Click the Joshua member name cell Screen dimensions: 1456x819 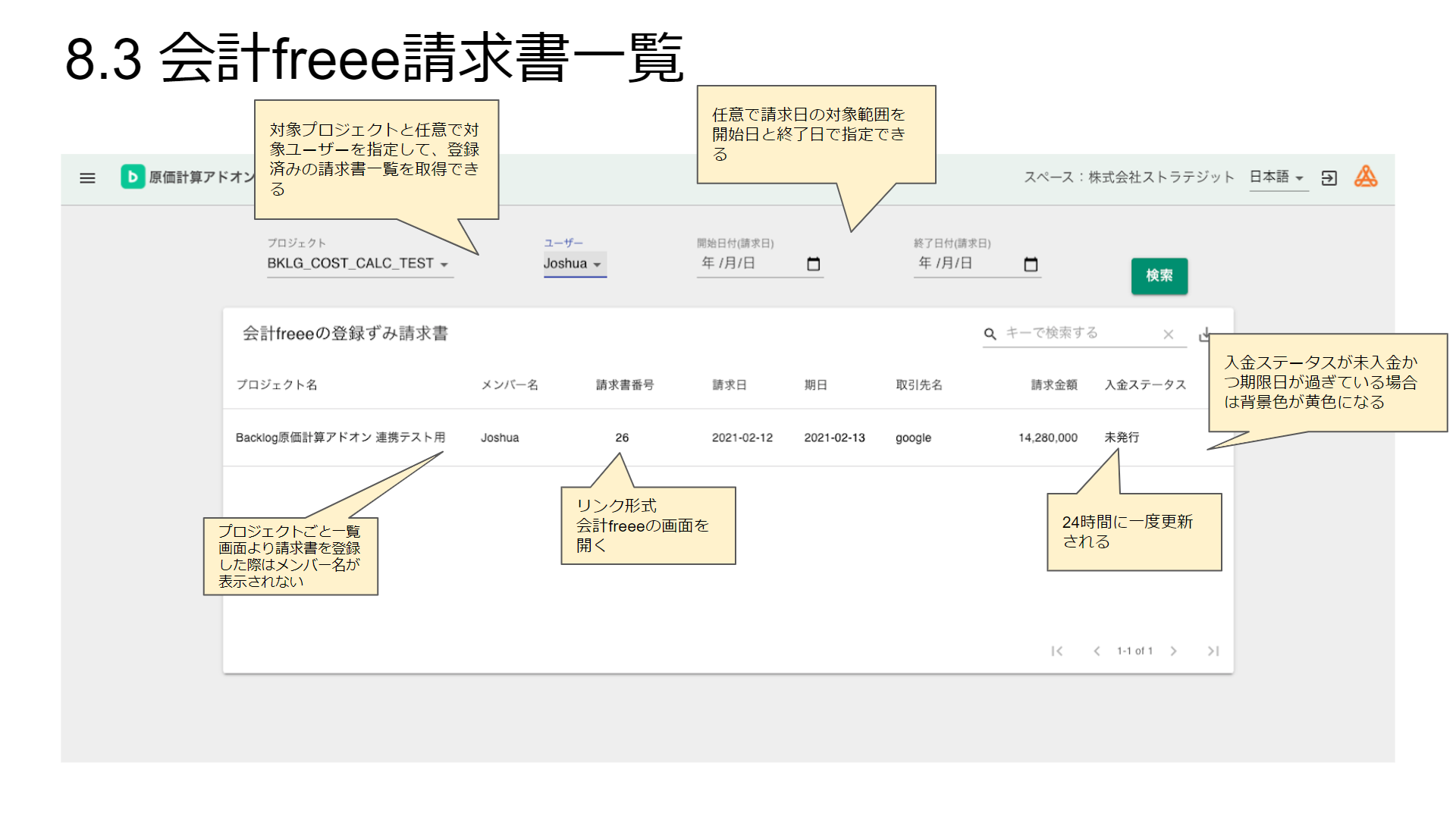tap(500, 438)
